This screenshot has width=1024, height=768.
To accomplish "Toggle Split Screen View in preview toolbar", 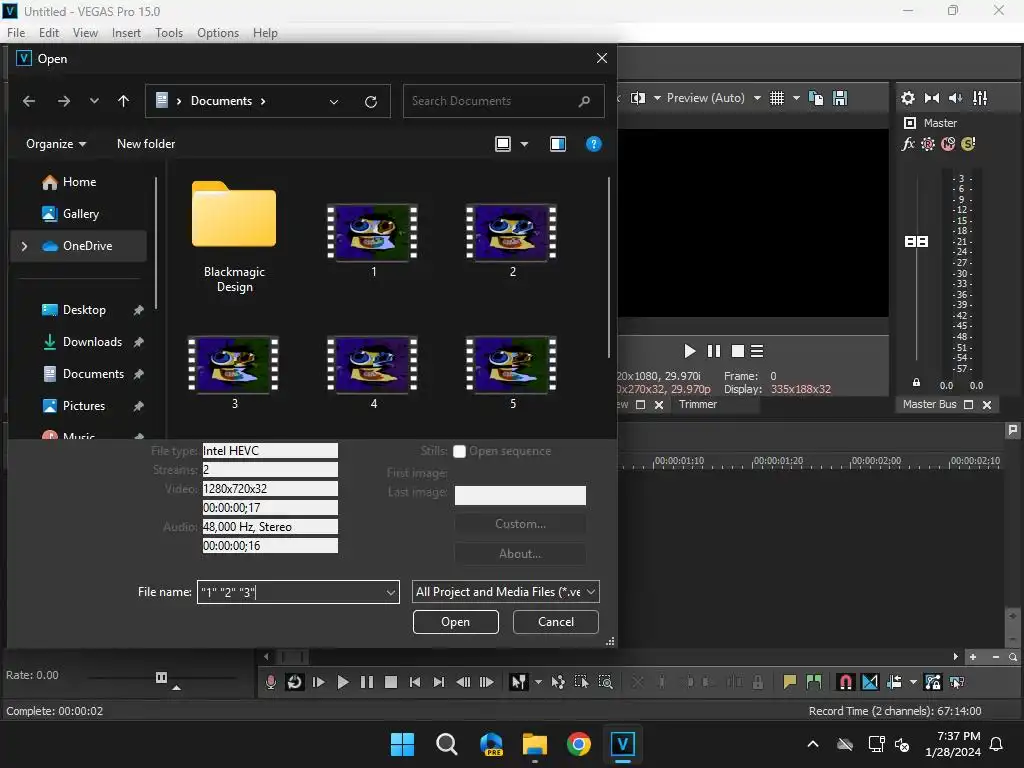I will click(638, 98).
